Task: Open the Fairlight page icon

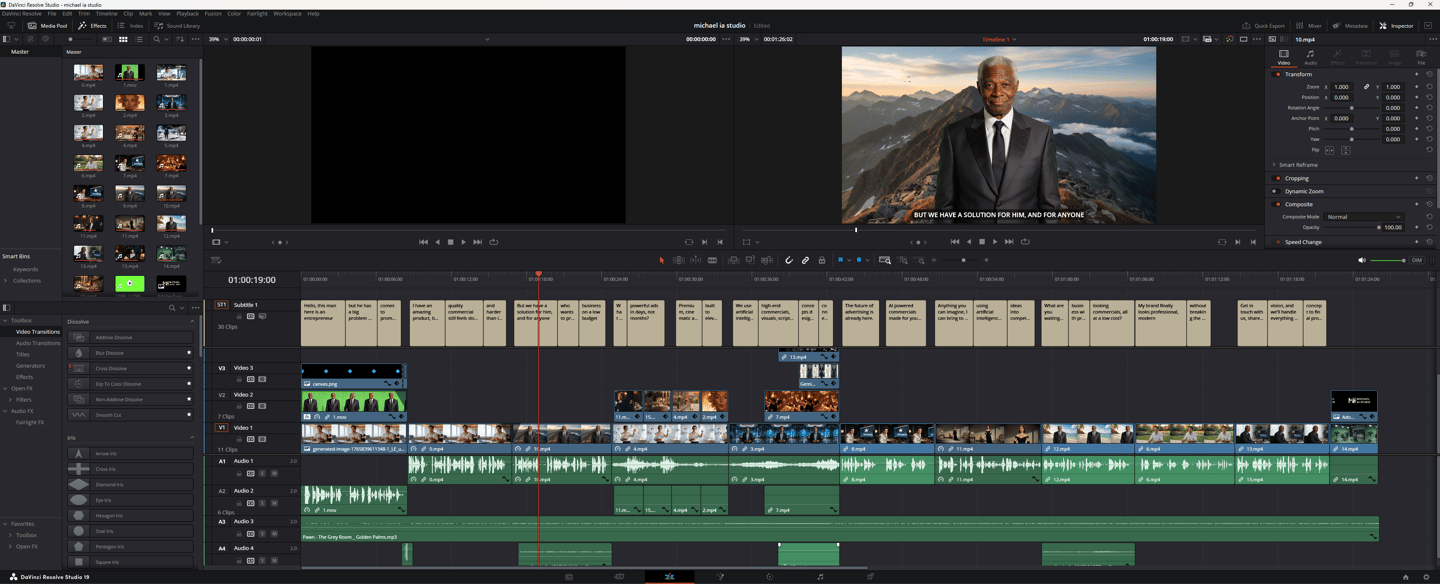Action: [820, 577]
